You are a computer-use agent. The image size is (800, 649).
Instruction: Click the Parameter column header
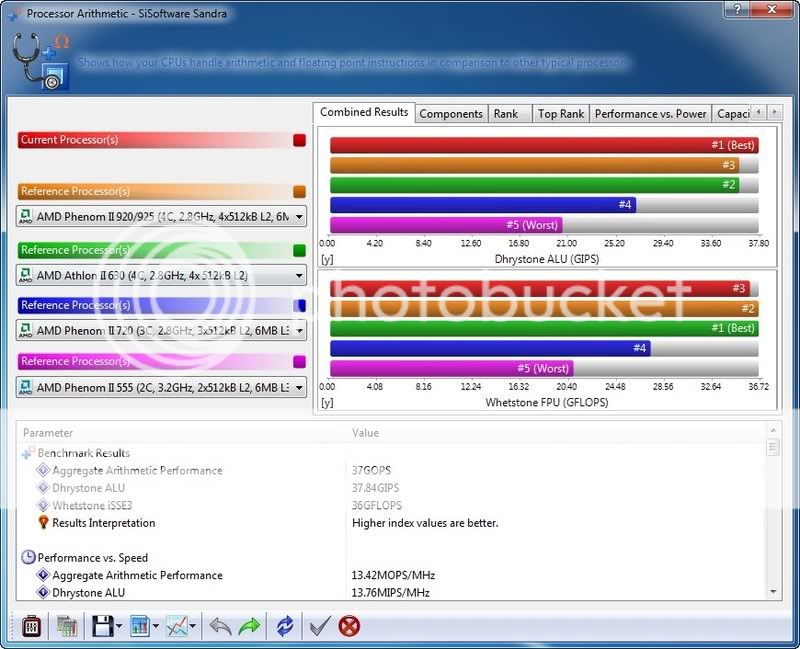coord(182,433)
